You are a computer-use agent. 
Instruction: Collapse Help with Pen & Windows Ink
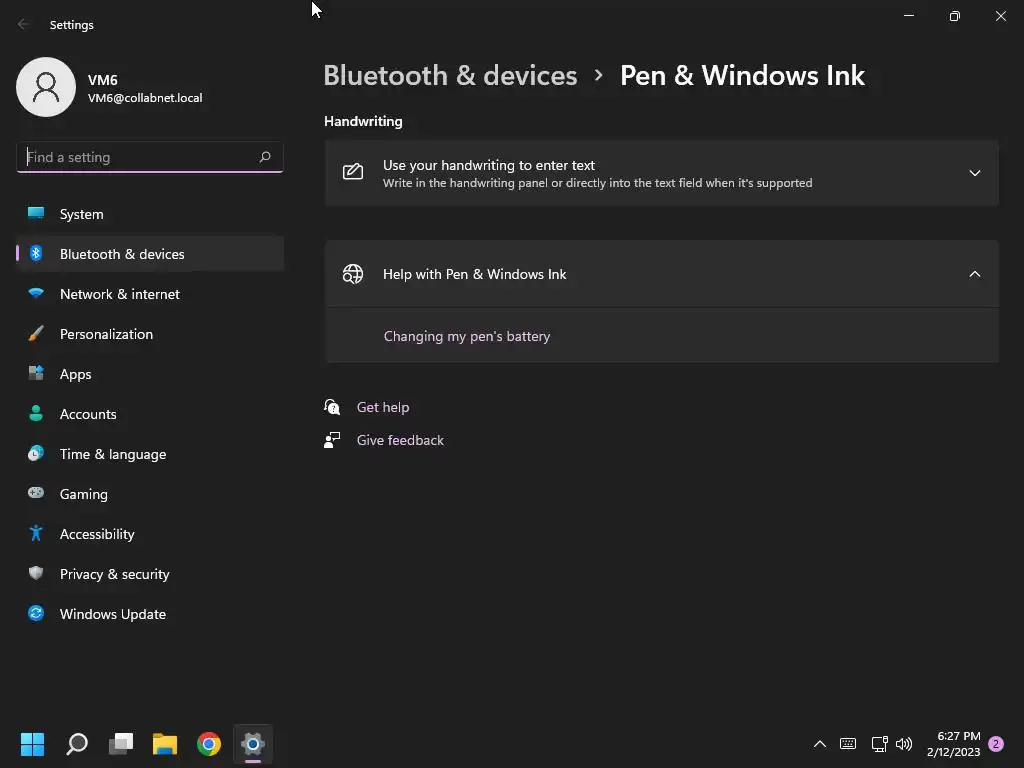click(662, 274)
